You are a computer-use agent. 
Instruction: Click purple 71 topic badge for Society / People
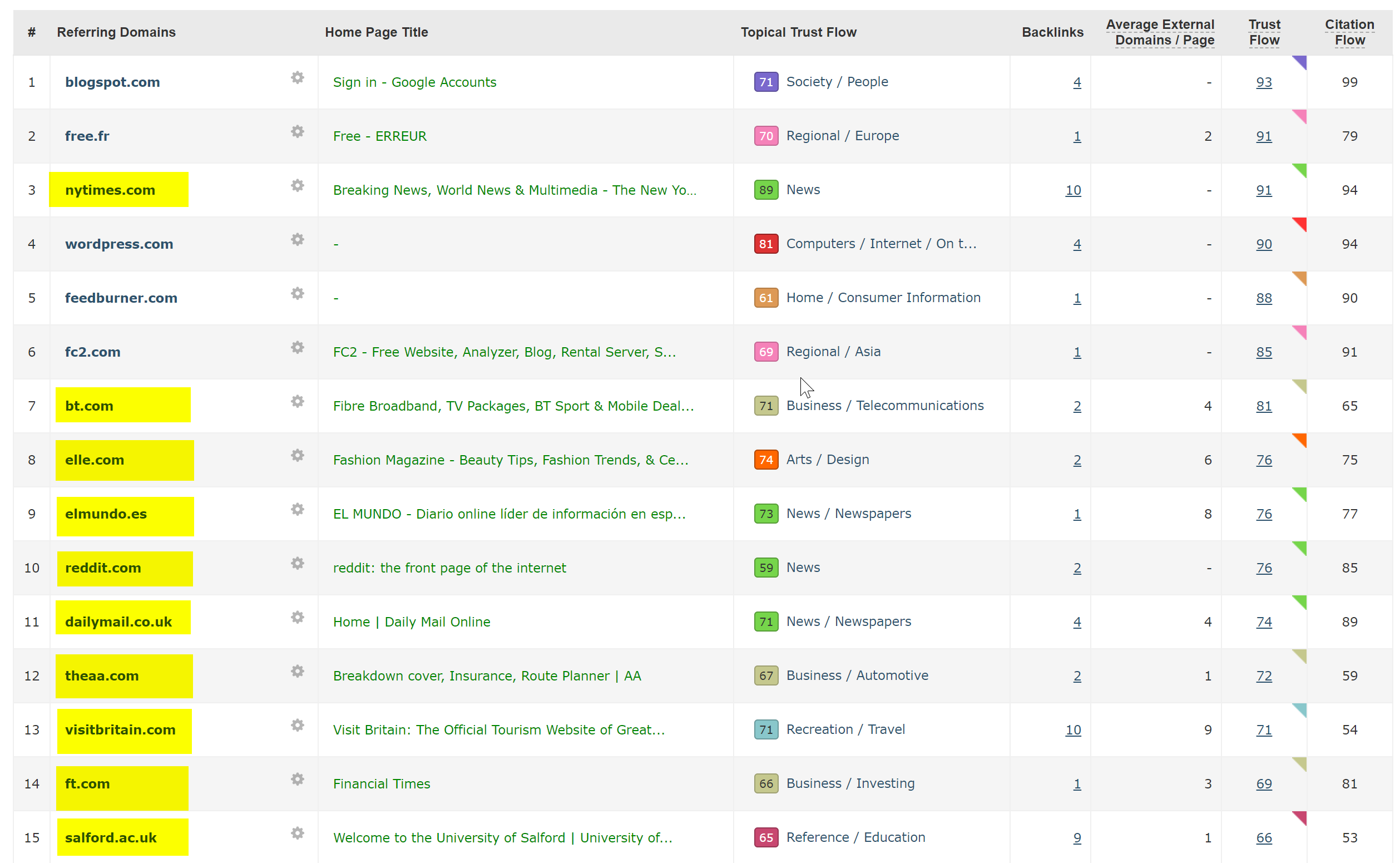point(766,82)
